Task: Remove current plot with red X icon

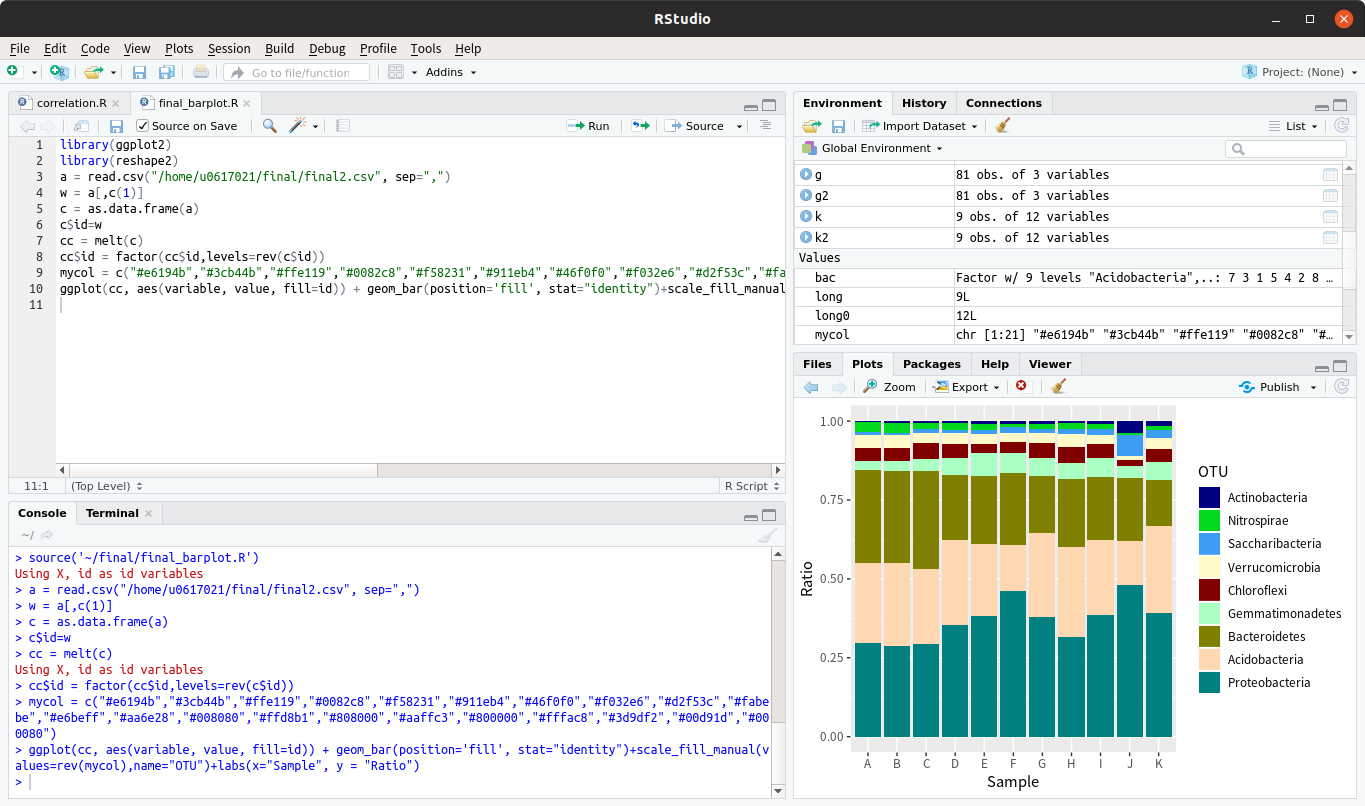Action: 1021,387
